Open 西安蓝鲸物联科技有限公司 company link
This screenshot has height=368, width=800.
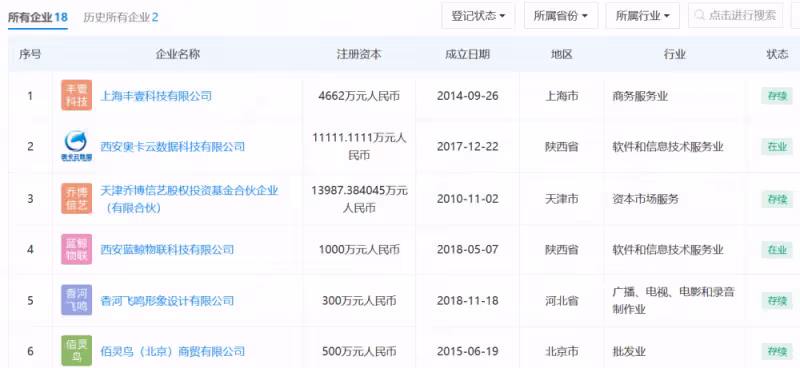(x=167, y=250)
